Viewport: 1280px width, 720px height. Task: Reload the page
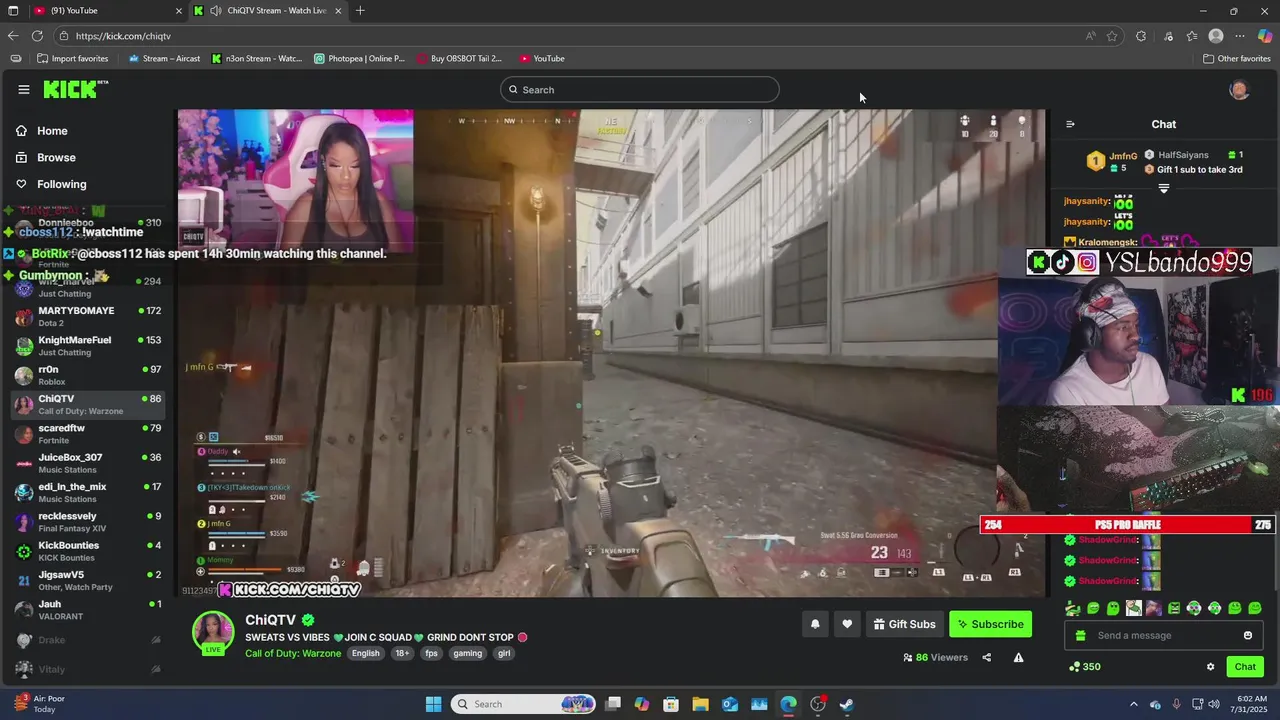click(x=37, y=36)
